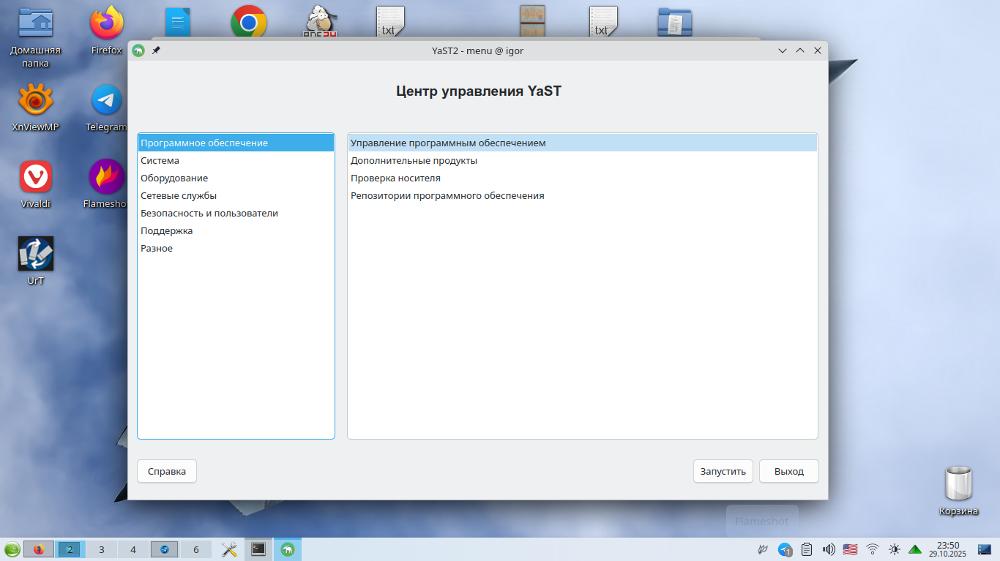Open Flameshot desktop icon
This screenshot has width=1000, height=561.
[x=105, y=184]
